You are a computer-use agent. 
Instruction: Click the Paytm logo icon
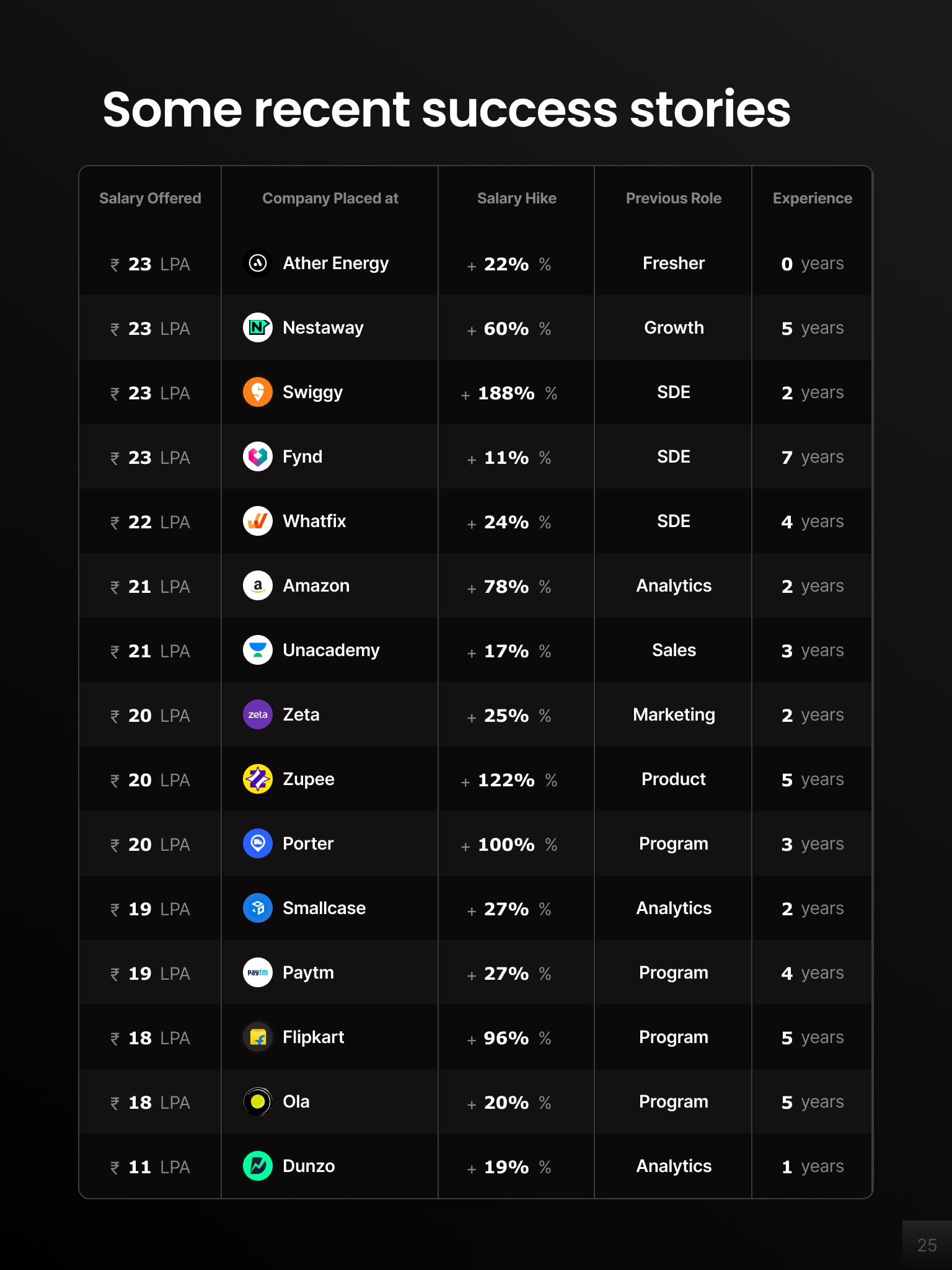[x=258, y=972]
